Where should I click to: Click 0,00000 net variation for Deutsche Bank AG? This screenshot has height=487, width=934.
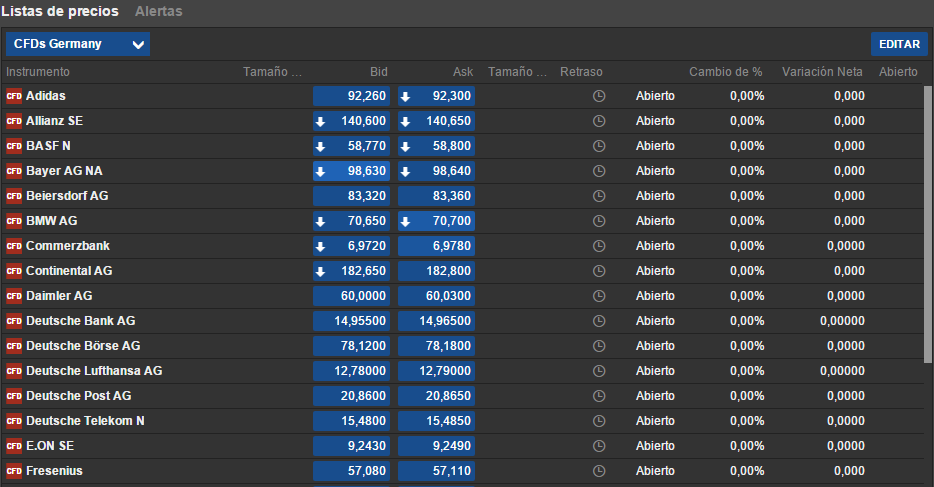pyautogui.click(x=842, y=321)
